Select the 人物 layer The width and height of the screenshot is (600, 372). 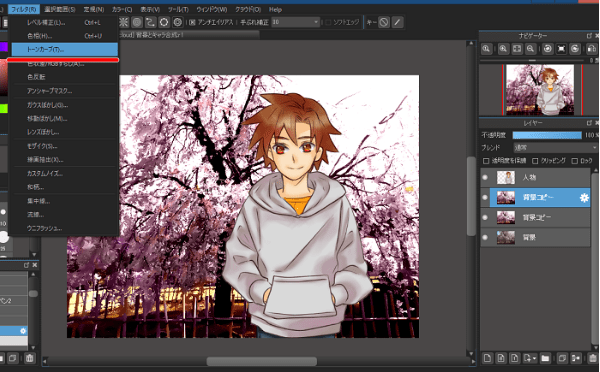pos(536,177)
